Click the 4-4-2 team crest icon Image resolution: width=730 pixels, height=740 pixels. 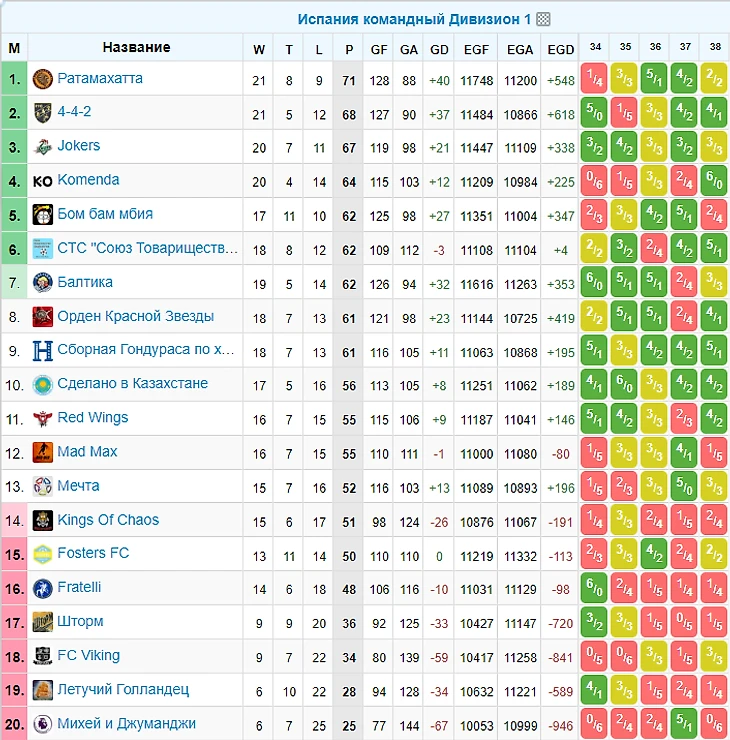(x=42, y=113)
